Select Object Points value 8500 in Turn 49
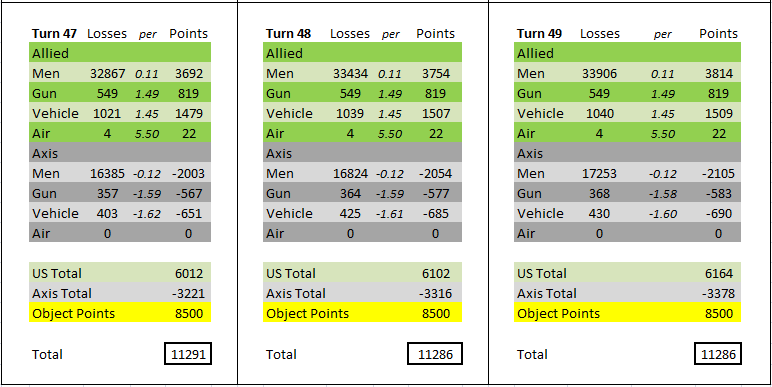 click(718, 313)
